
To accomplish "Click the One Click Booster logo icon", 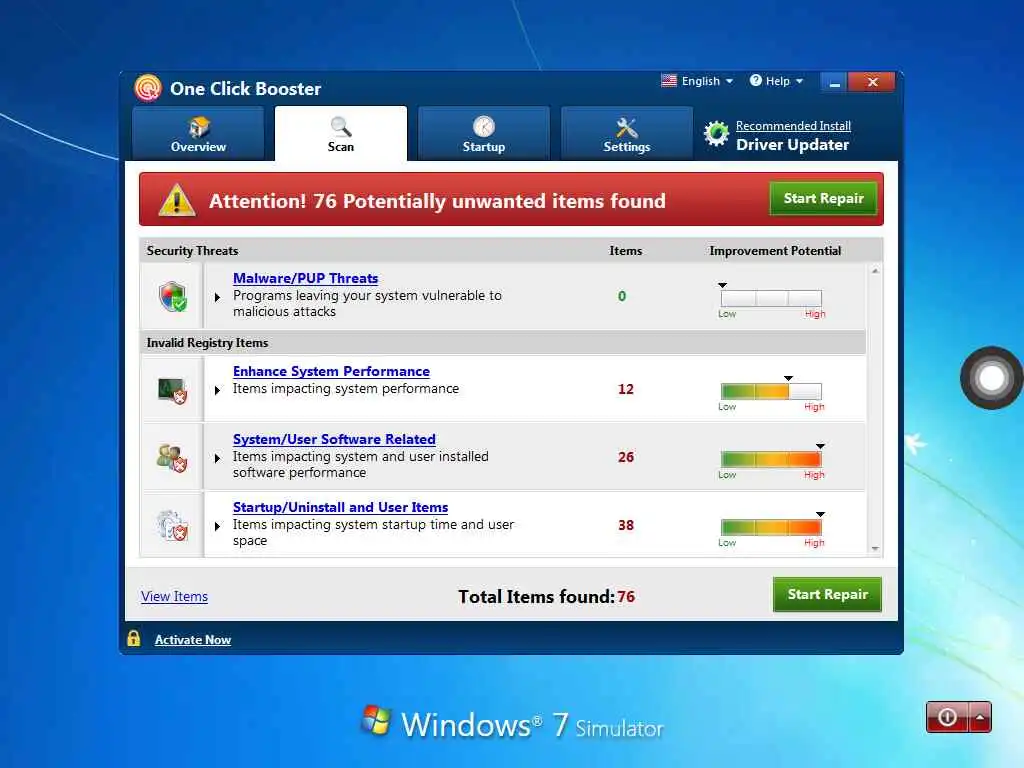I will pos(148,88).
